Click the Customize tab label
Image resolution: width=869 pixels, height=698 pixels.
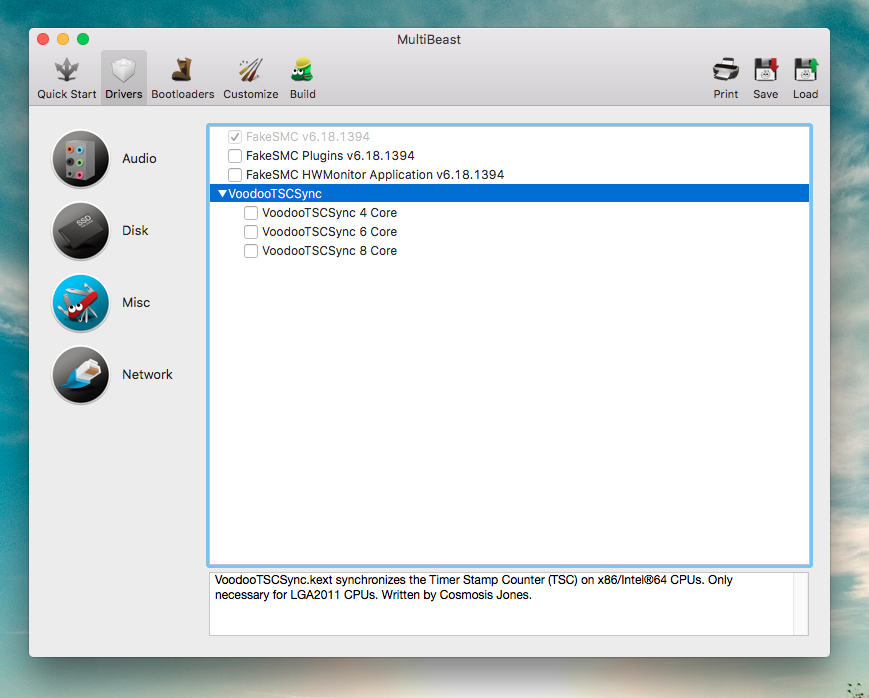[251, 94]
